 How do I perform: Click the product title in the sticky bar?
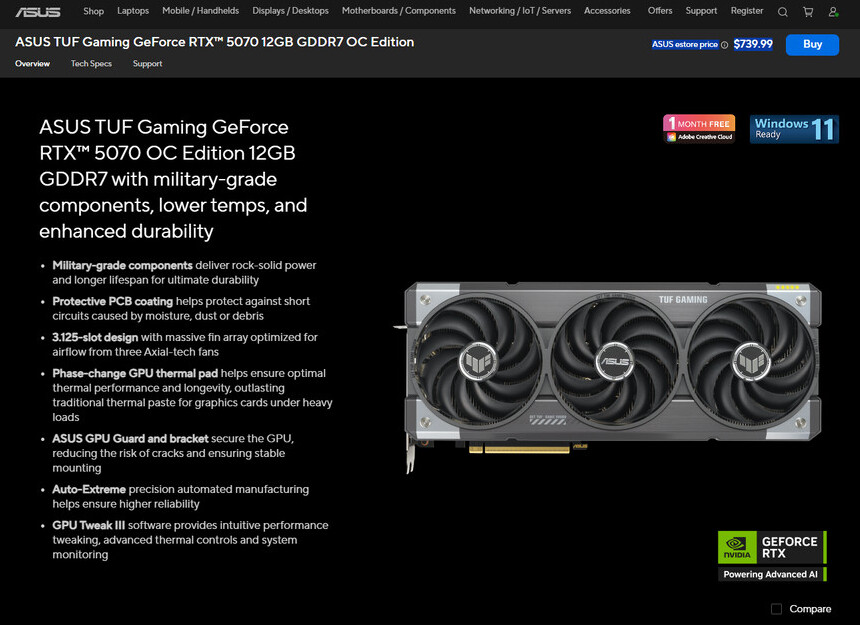point(214,42)
